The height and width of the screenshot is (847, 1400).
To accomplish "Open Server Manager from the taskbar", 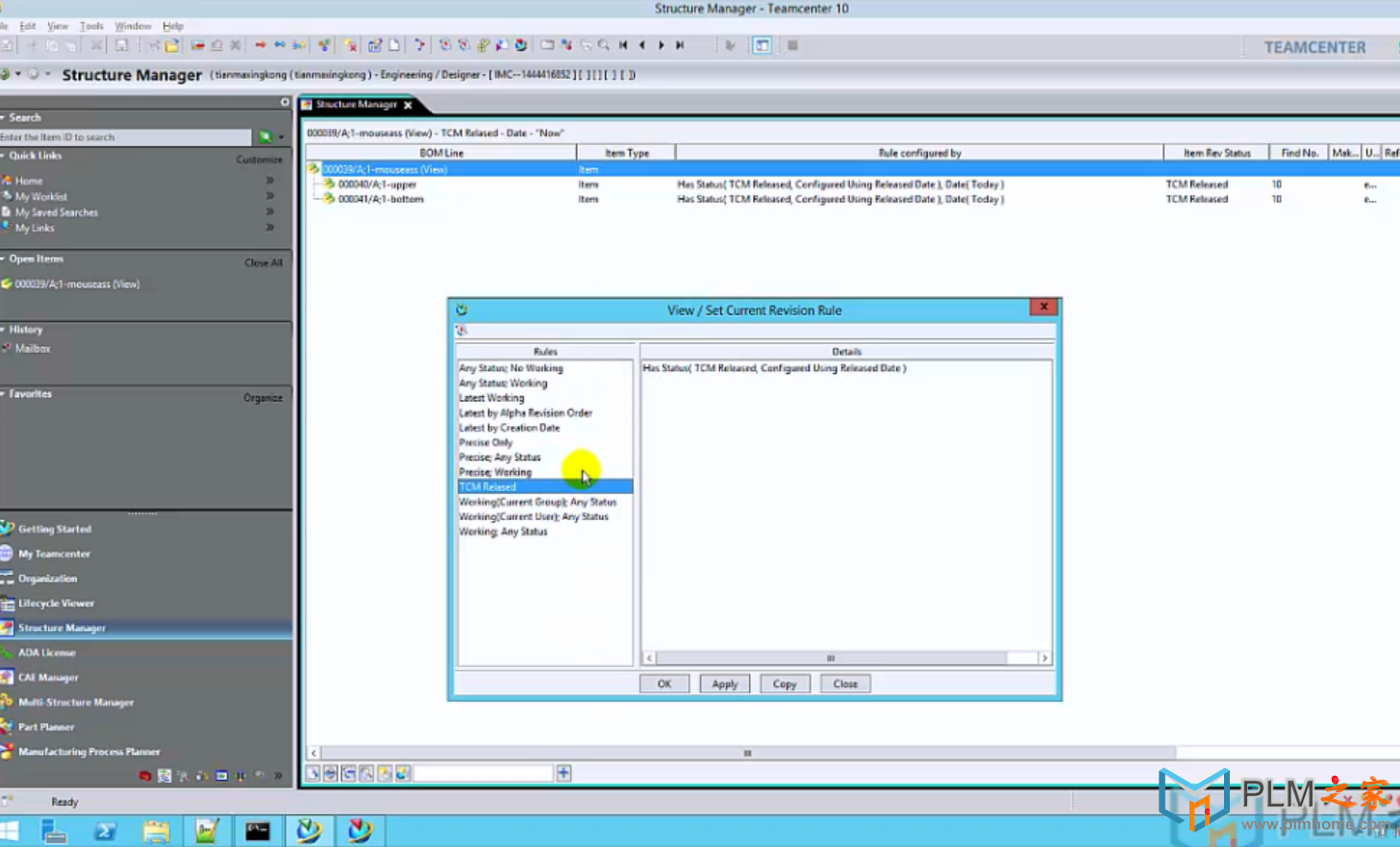I will pos(54,831).
